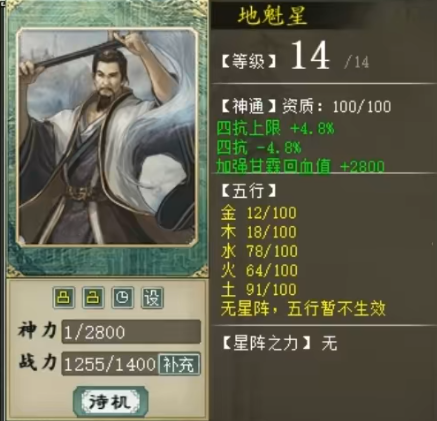Select the 土 91/100 element row
This screenshot has height=421, width=437.
pyautogui.click(x=258, y=289)
